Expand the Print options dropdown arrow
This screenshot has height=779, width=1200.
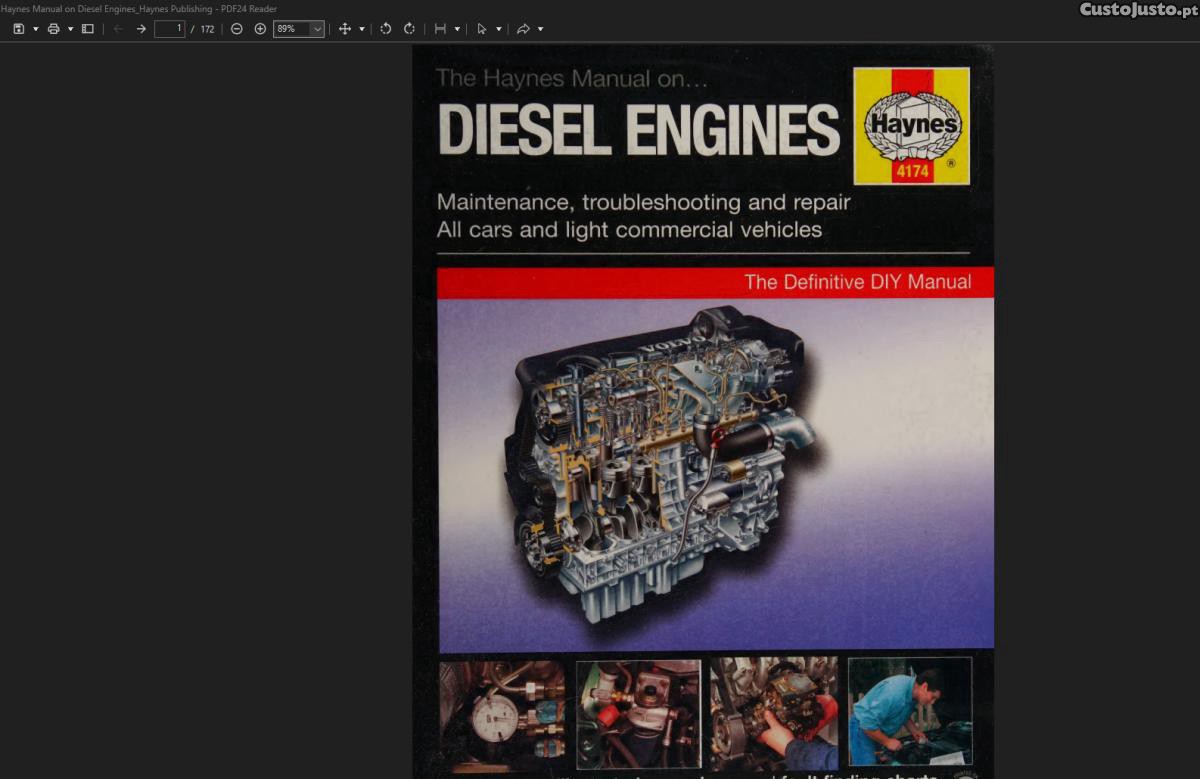[70, 29]
